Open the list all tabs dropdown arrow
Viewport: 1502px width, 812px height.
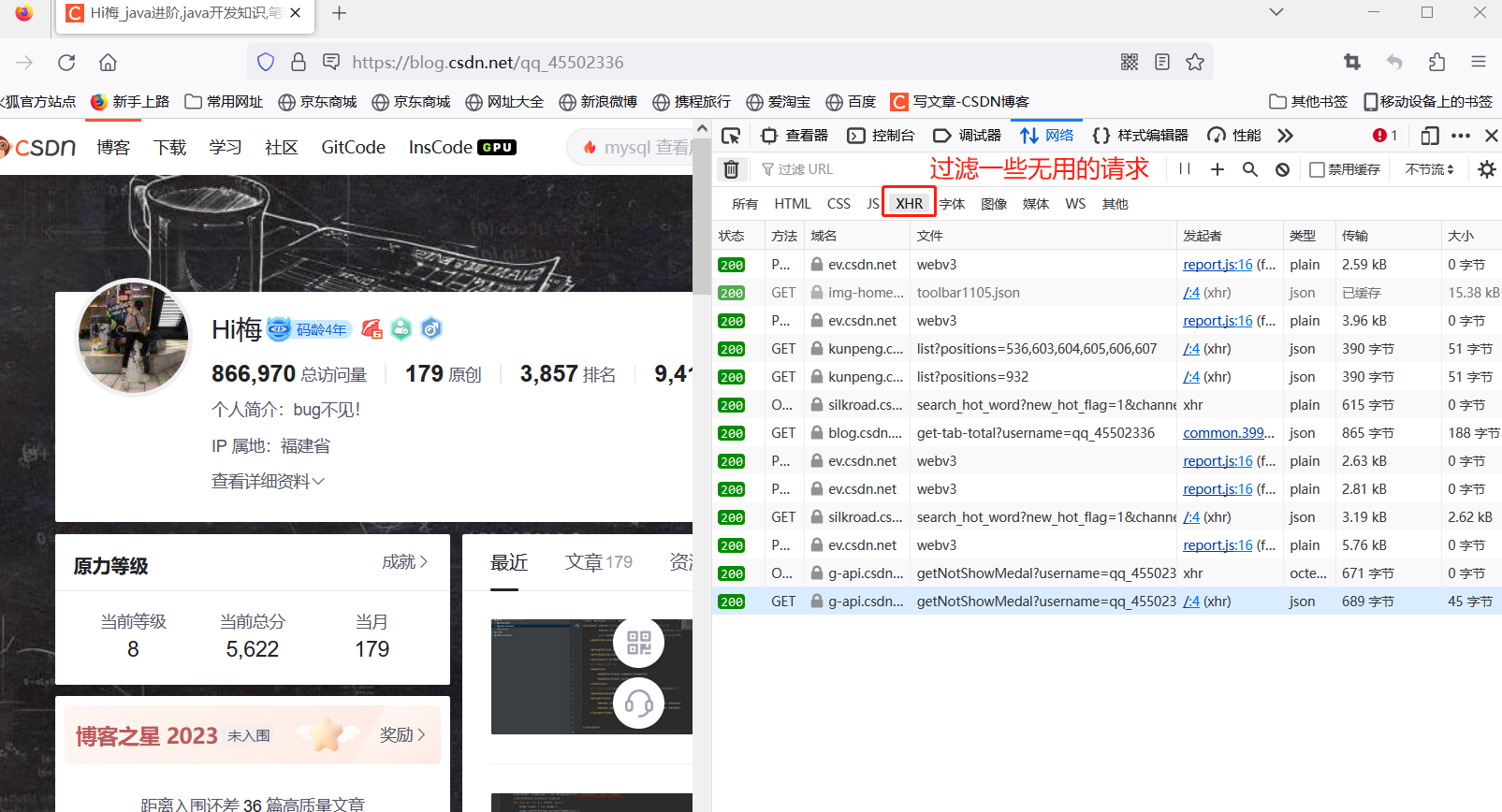tap(1276, 12)
